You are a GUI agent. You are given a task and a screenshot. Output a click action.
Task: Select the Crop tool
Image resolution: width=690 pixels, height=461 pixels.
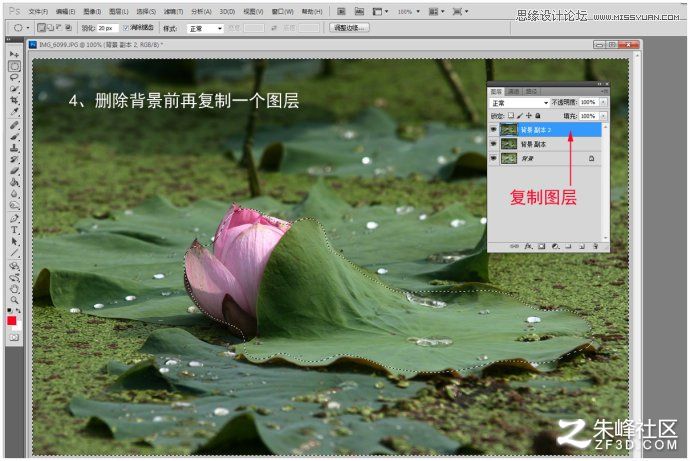click(14, 100)
